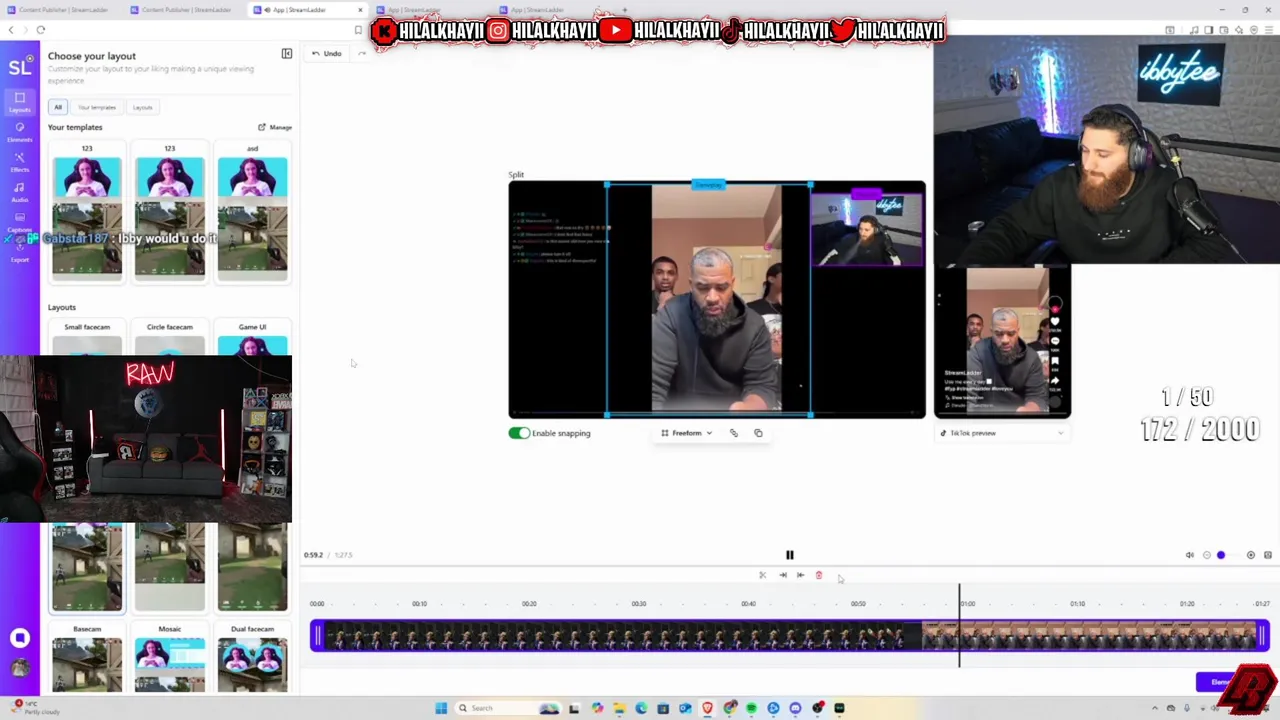Click the Redo arrow beside Undo
The image size is (1280, 720).
(x=361, y=53)
